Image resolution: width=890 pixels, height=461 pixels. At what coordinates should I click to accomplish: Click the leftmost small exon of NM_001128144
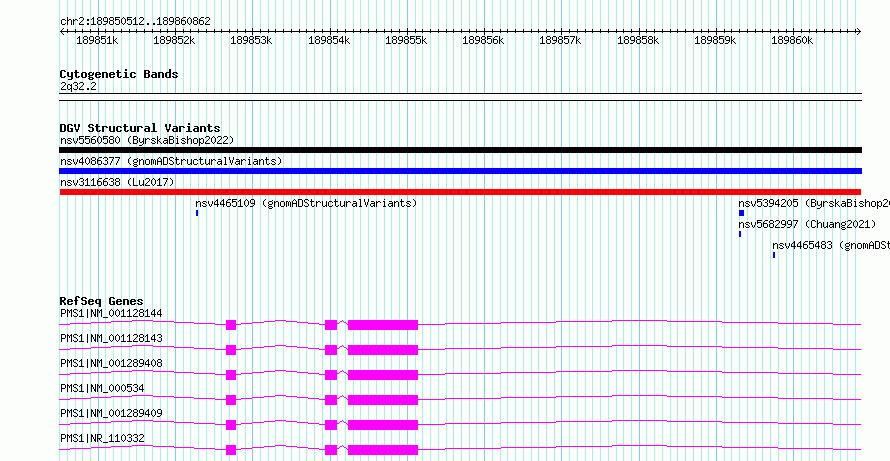click(x=230, y=325)
